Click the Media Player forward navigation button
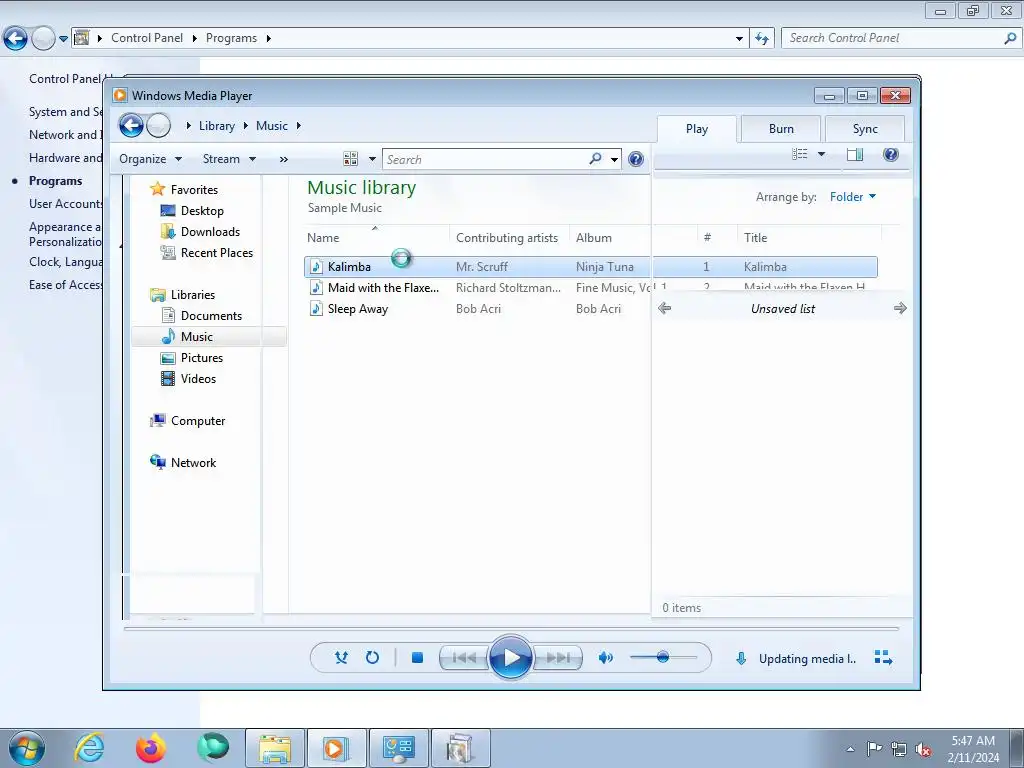Image resolution: width=1024 pixels, height=768 pixels. coord(158,125)
